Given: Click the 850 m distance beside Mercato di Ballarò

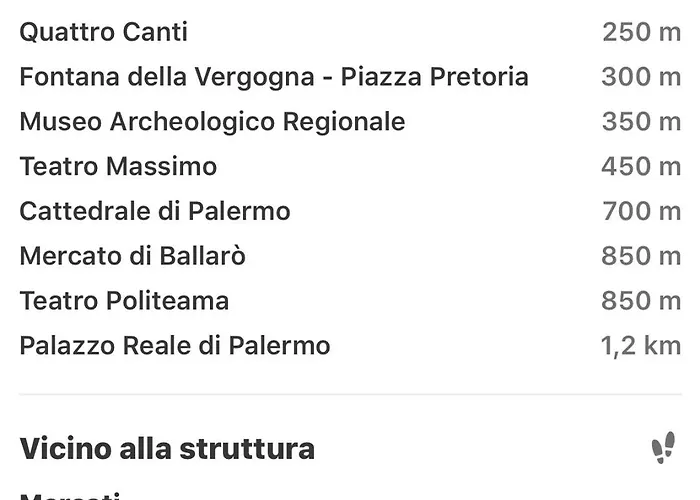Looking at the screenshot, I should [x=641, y=256].
